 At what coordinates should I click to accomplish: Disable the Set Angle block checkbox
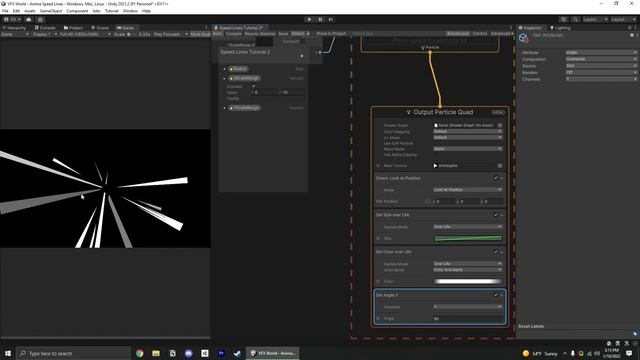[x=496, y=295]
